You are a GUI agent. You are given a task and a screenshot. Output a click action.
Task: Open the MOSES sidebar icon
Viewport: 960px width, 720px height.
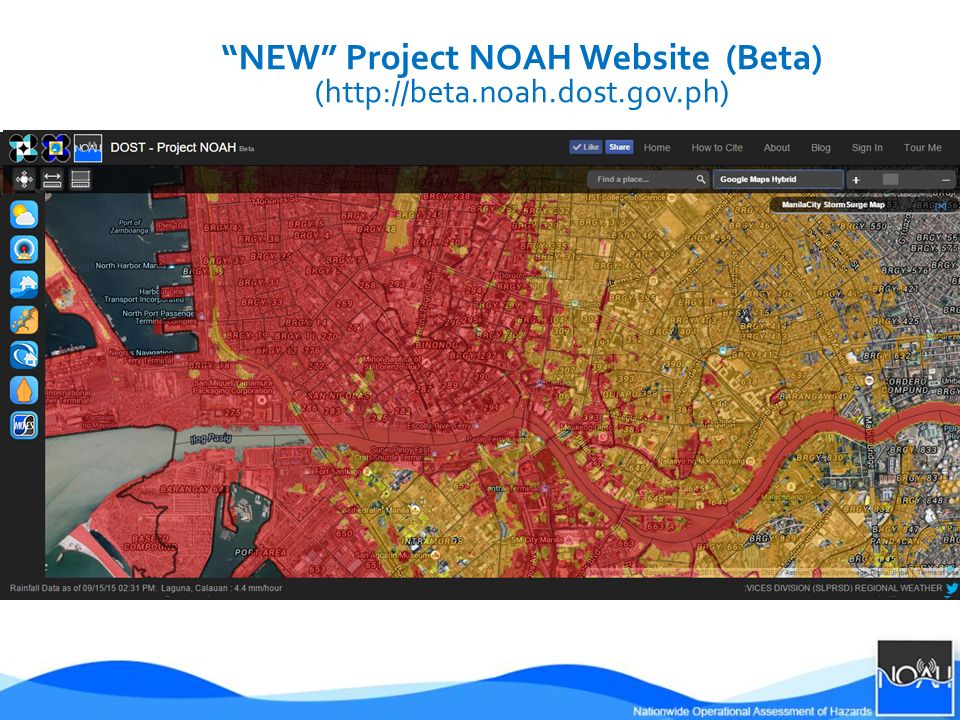coord(24,426)
